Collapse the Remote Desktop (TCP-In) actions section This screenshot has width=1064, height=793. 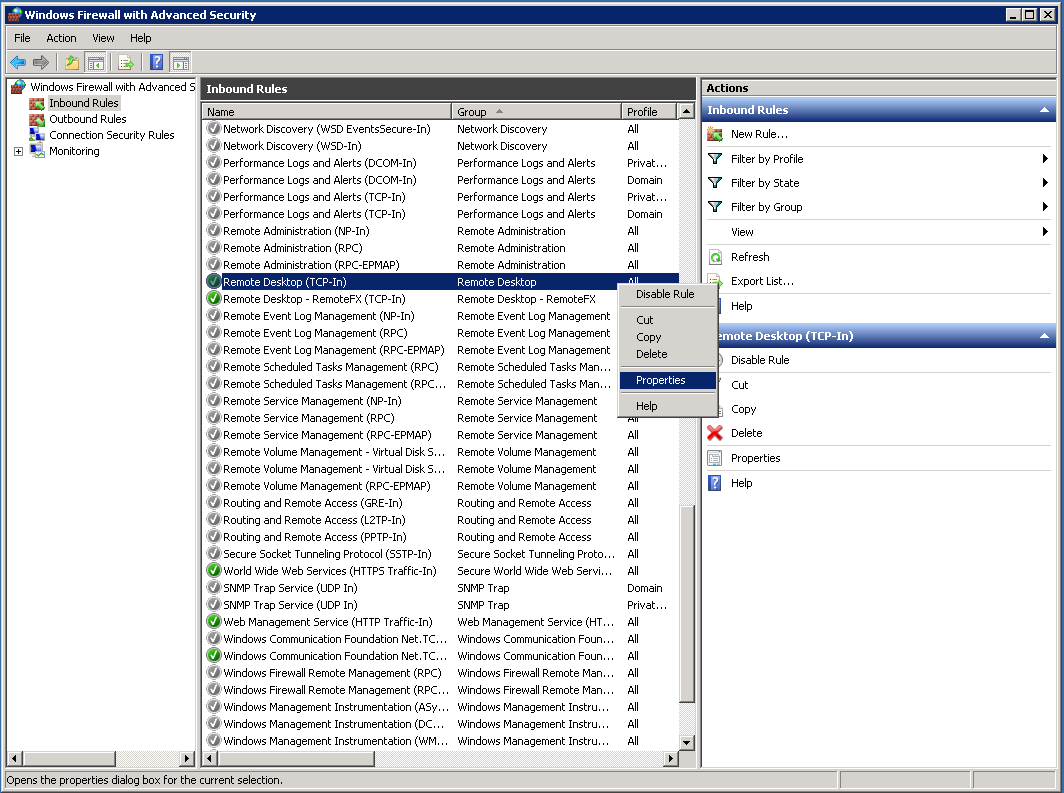pos(1044,336)
